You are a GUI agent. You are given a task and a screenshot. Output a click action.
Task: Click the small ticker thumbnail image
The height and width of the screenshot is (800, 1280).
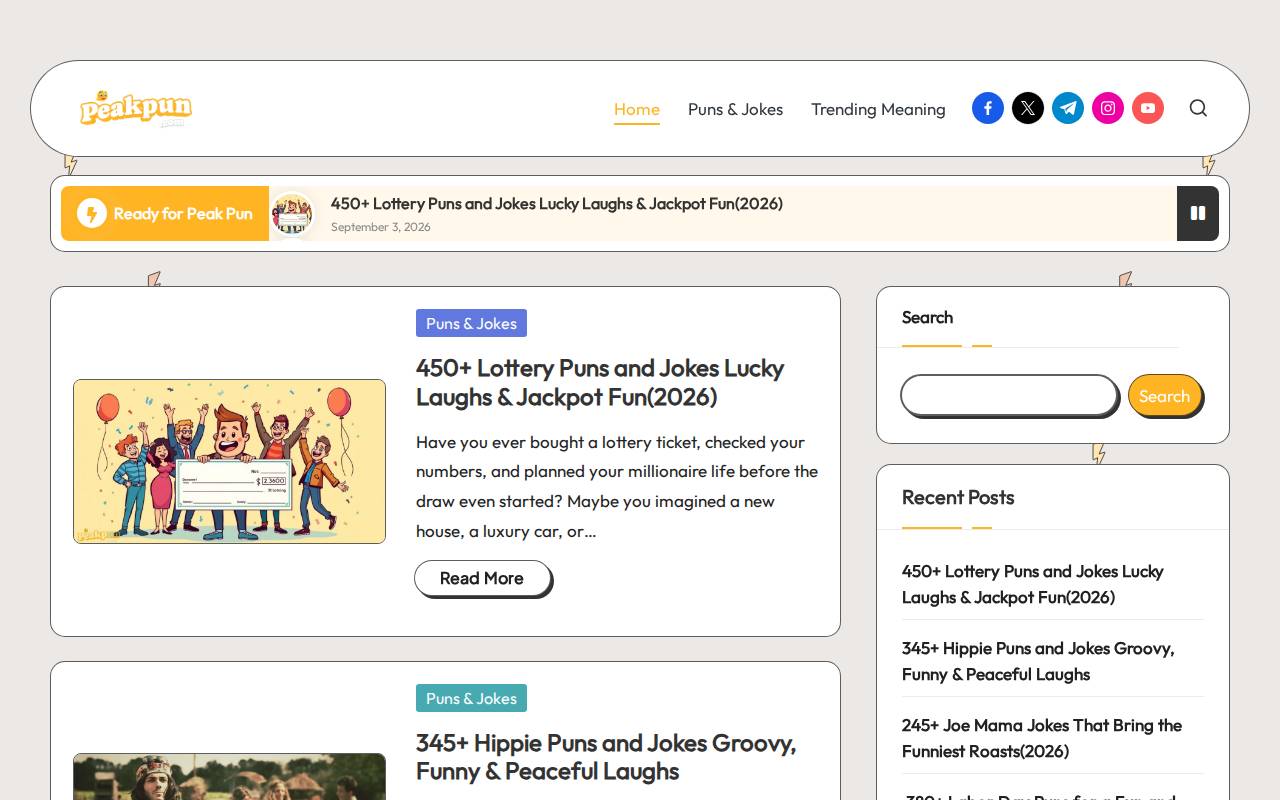coord(292,213)
